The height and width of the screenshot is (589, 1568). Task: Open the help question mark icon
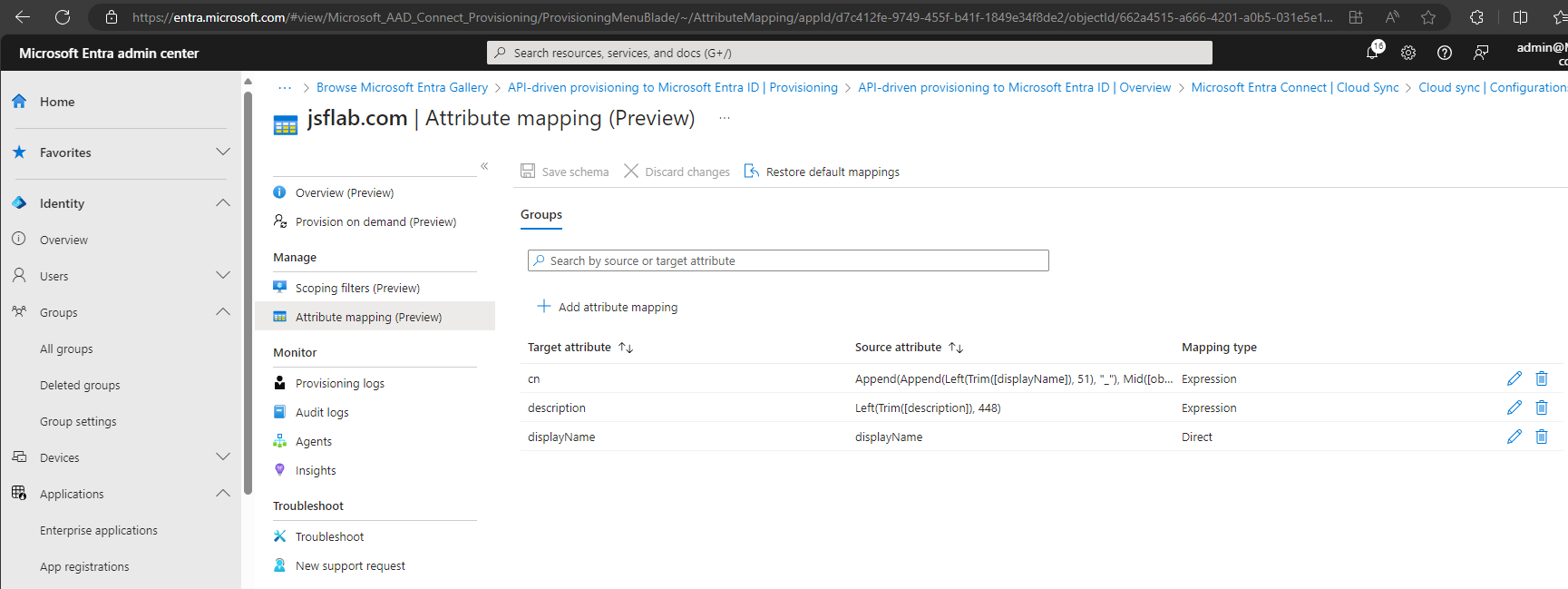coord(1445,53)
